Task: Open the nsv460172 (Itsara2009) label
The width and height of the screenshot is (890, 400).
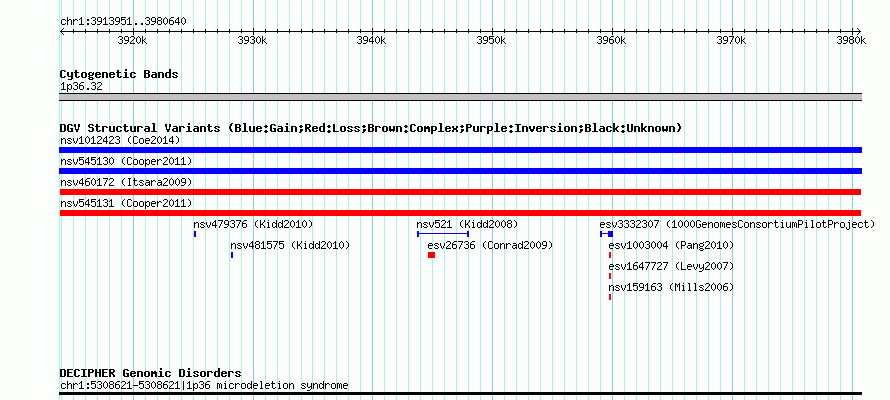Action: coord(126,182)
